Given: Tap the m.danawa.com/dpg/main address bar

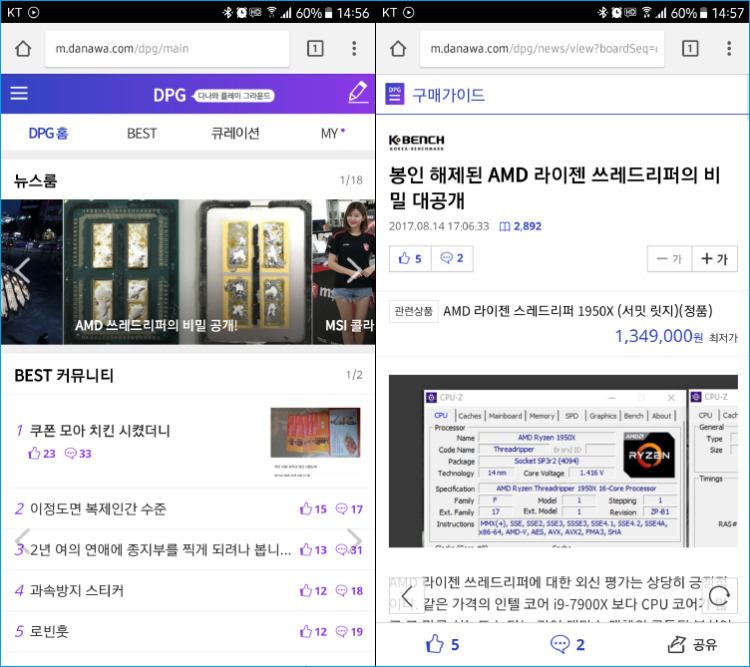Looking at the screenshot, I should pyautogui.click(x=167, y=48).
